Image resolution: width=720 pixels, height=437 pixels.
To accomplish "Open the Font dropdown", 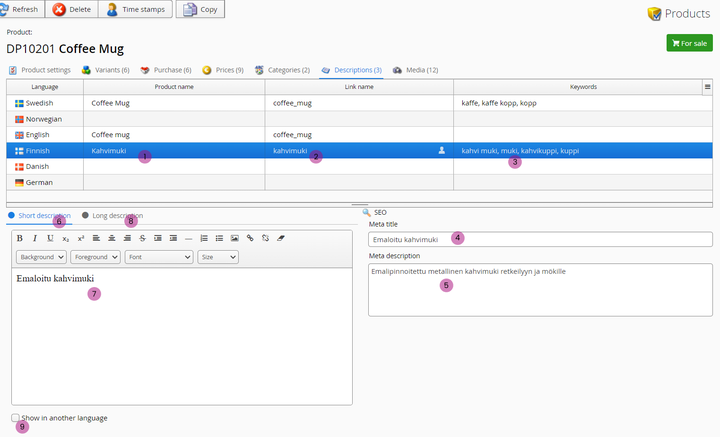I will pos(159,257).
